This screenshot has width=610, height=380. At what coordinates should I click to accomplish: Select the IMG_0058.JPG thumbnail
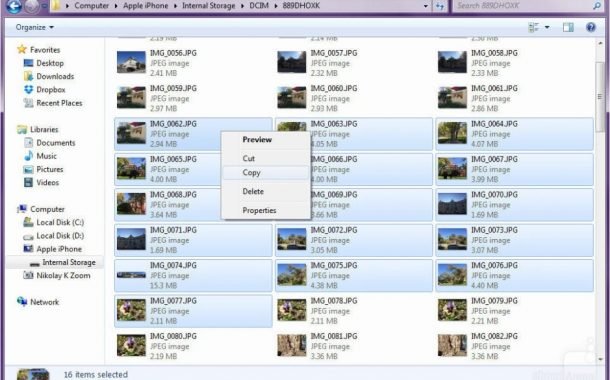452,62
